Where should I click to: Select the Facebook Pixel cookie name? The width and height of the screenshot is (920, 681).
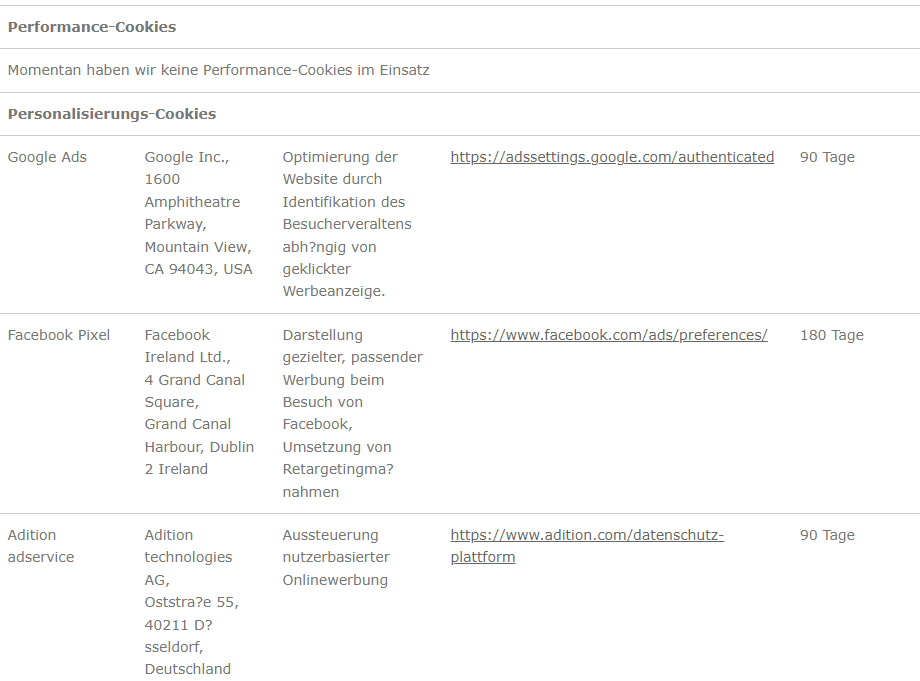[59, 335]
